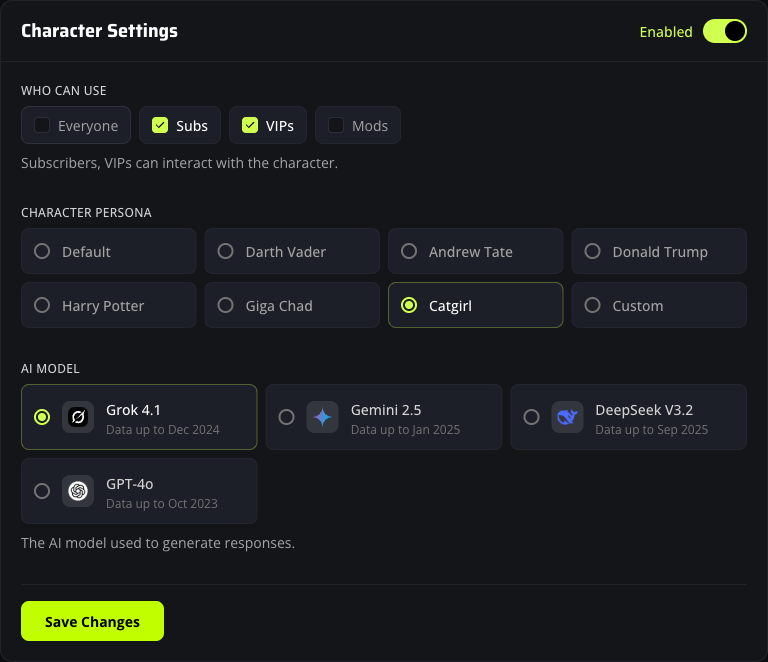
Task: Click 'Data up to Jan 2025' text
Action: coord(406,430)
